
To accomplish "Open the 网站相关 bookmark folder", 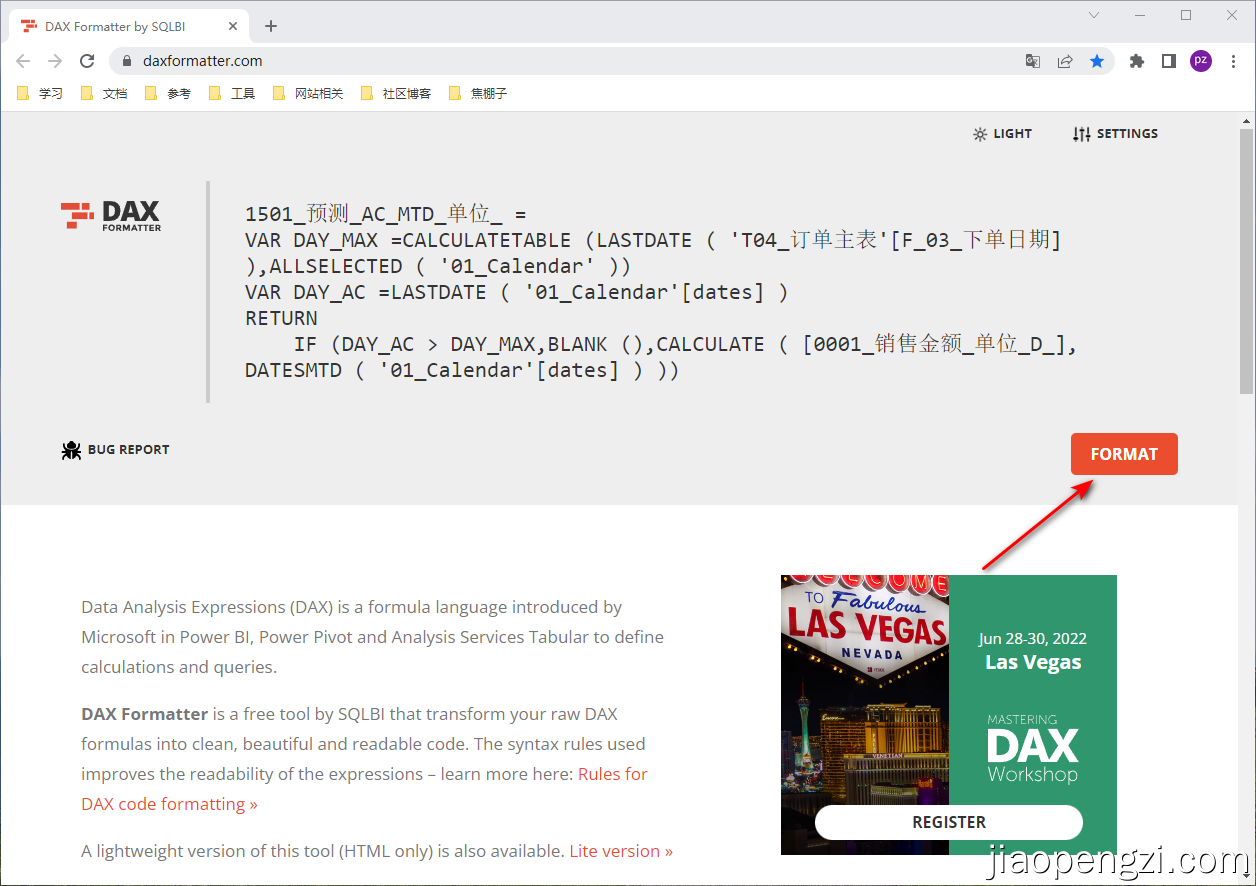I will coord(308,93).
